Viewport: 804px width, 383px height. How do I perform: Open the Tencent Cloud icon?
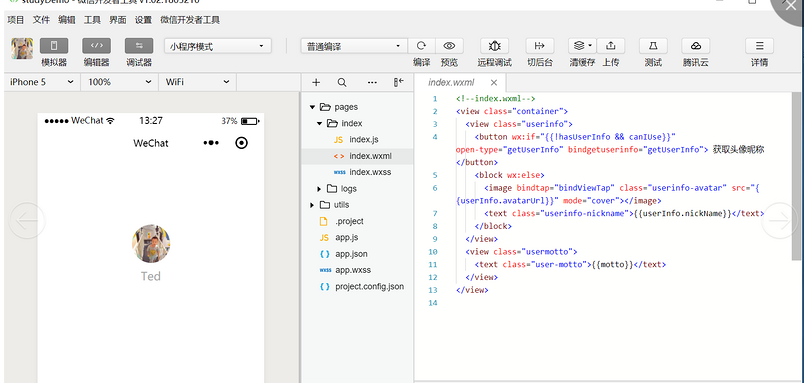[x=696, y=46]
